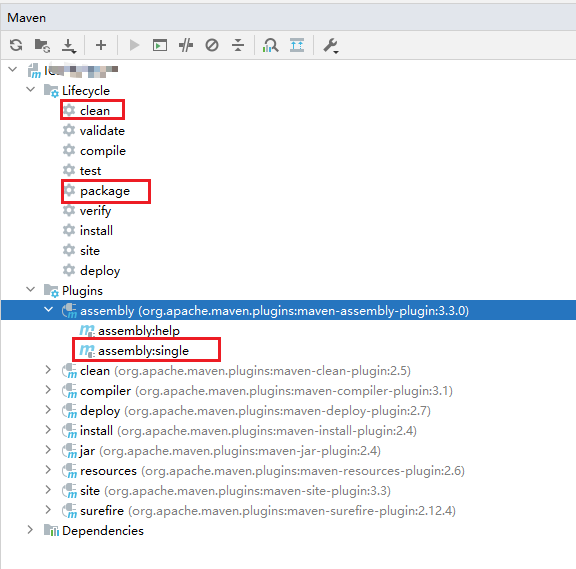Click the root project module icon
Image resolution: width=576 pixels, height=569 pixels.
point(34,71)
